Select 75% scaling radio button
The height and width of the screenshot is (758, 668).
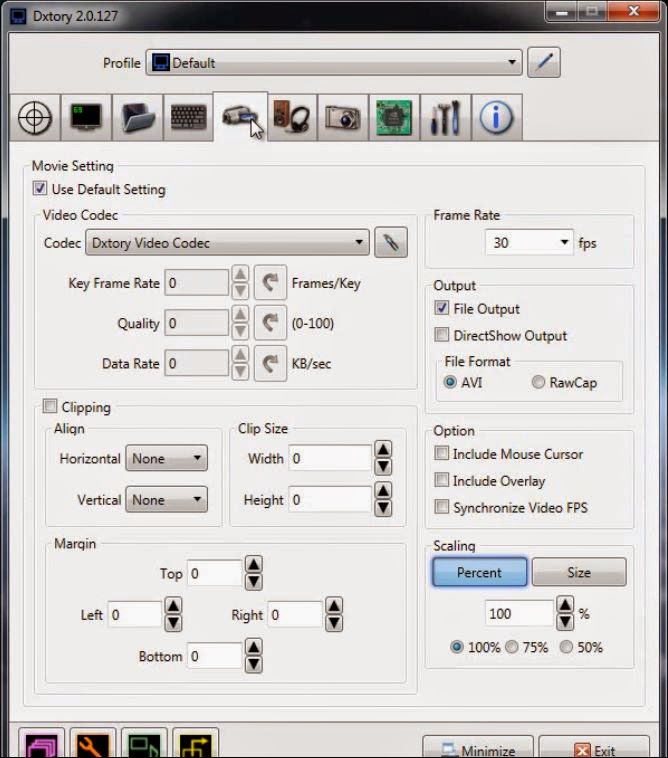click(x=511, y=647)
